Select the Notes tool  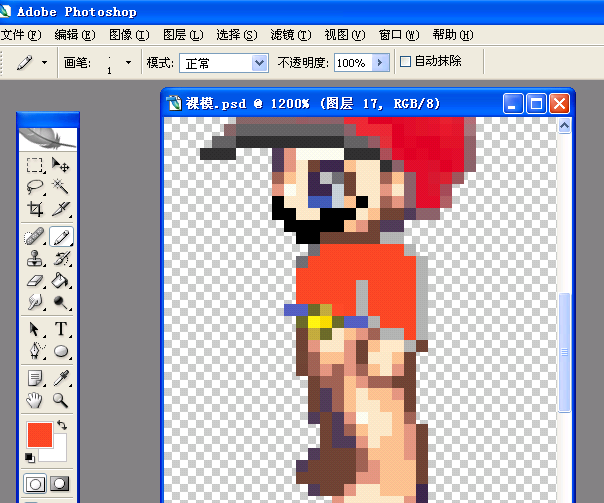pyautogui.click(x=35, y=378)
